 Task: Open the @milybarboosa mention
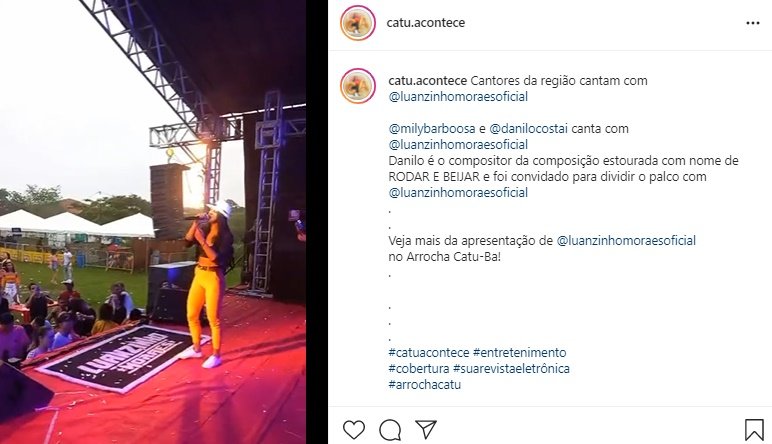click(x=432, y=129)
